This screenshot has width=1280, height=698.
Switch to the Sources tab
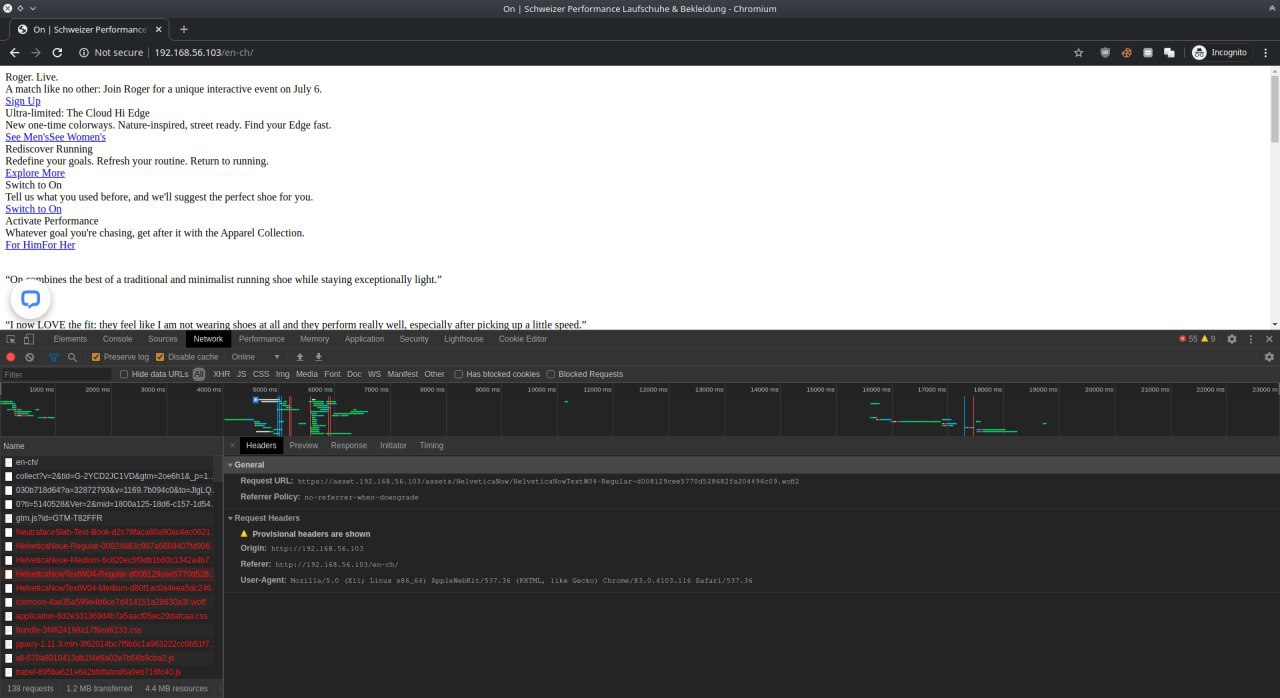point(163,339)
